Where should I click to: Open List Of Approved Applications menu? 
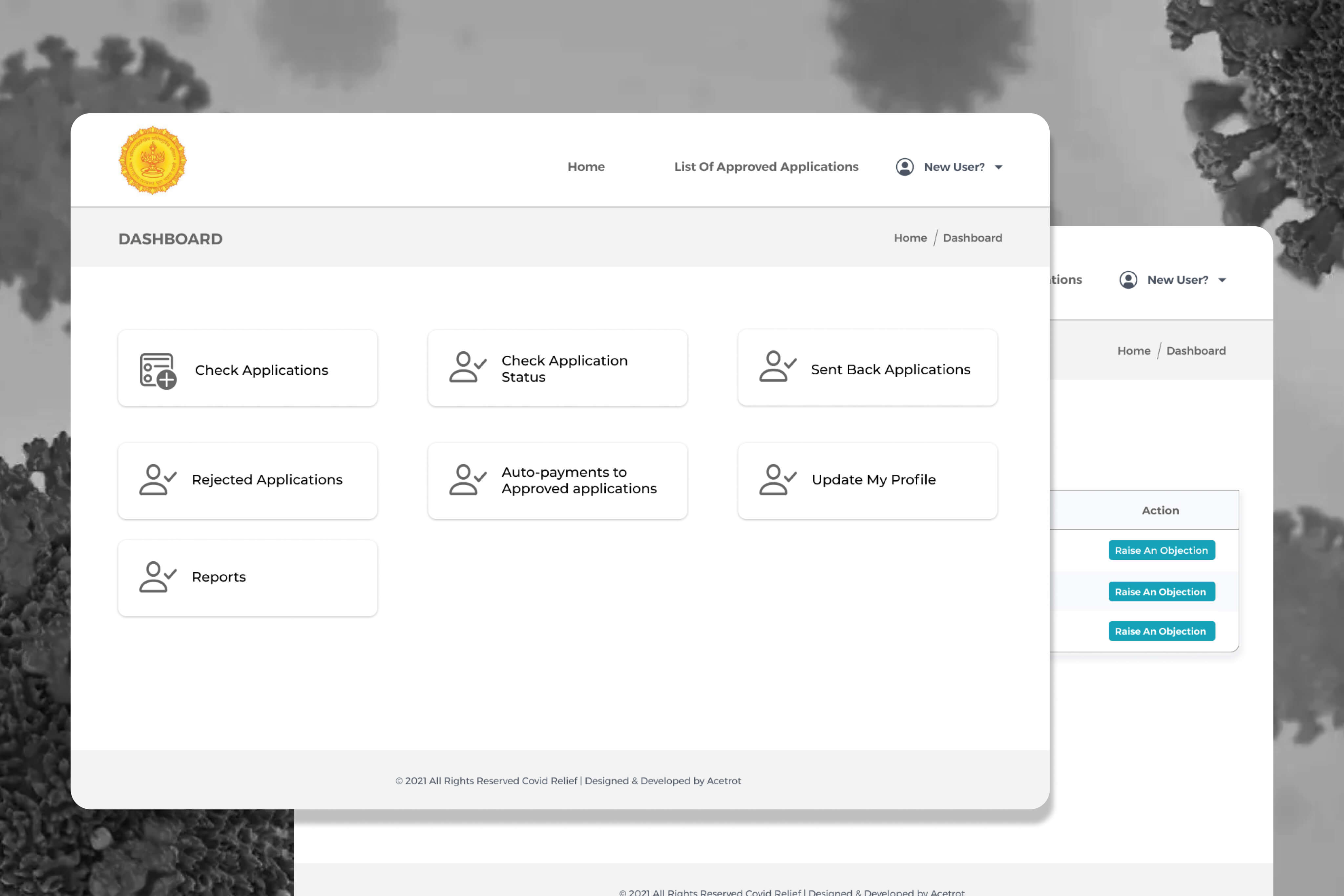(766, 167)
